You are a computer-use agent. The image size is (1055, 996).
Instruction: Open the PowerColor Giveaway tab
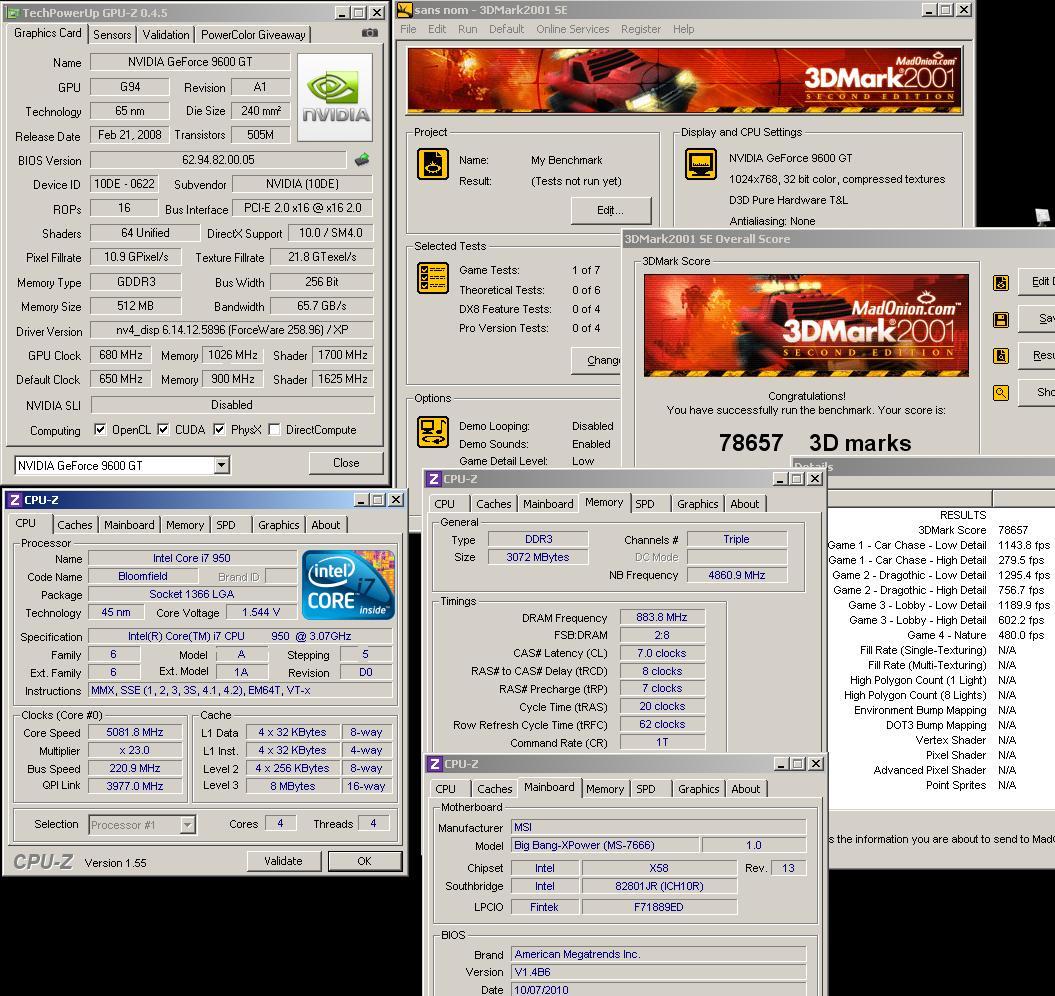click(x=253, y=35)
